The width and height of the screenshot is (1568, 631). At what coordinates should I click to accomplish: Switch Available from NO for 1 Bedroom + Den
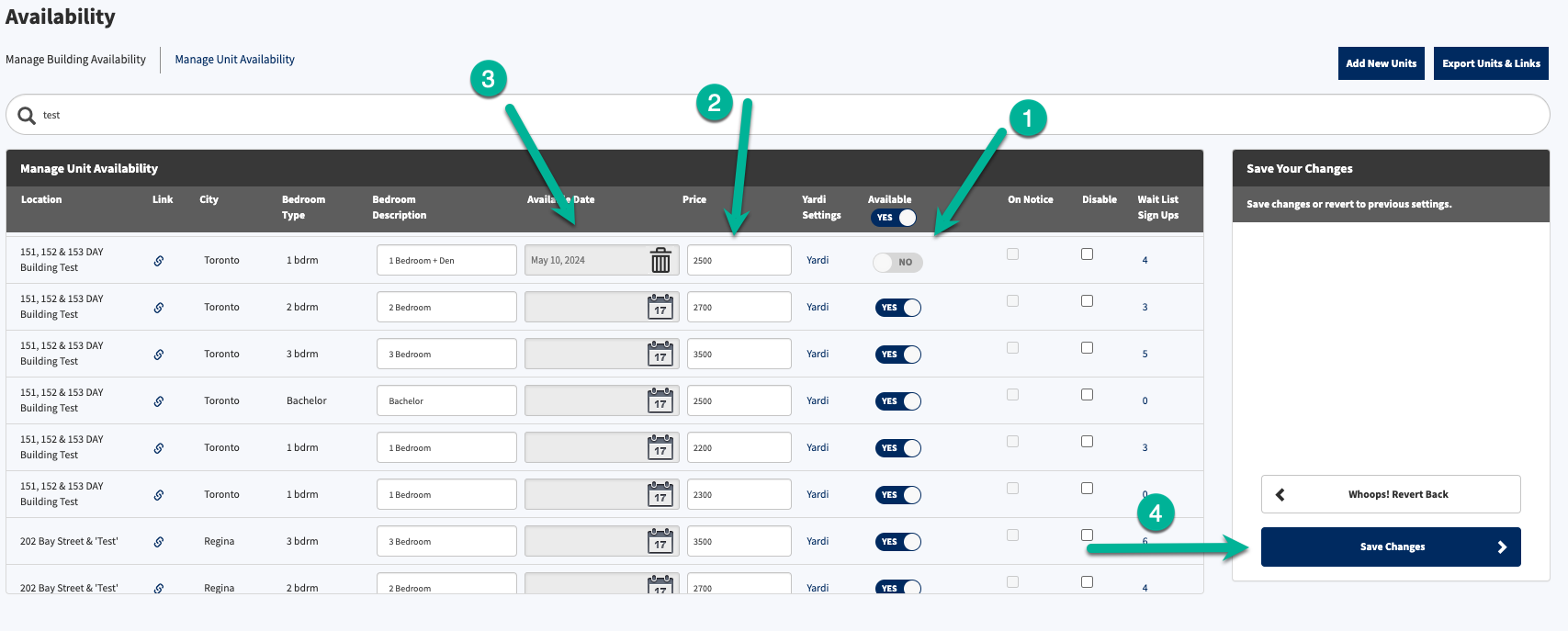pos(898,262)
